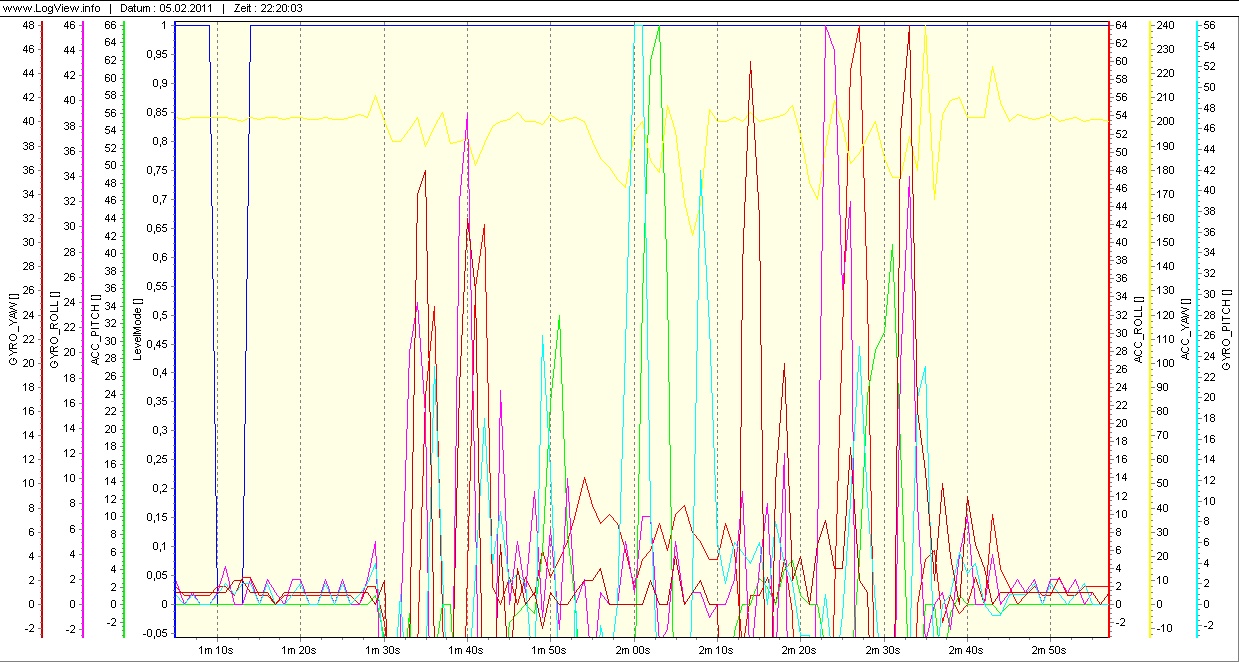Click the 0,55 LevelMode tick value
Image resolution: width=1239 pixels, height=662 pixels.
point(159,286)
